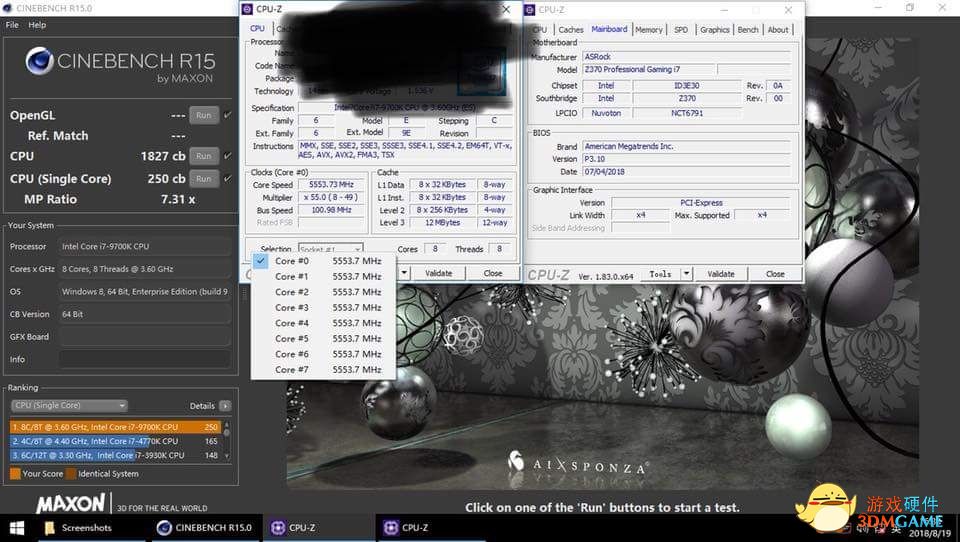Image resolution: width=960 pixels, height=542 pixels.
Task: Click the empty GFX Board field
Action: click(145, 336)
